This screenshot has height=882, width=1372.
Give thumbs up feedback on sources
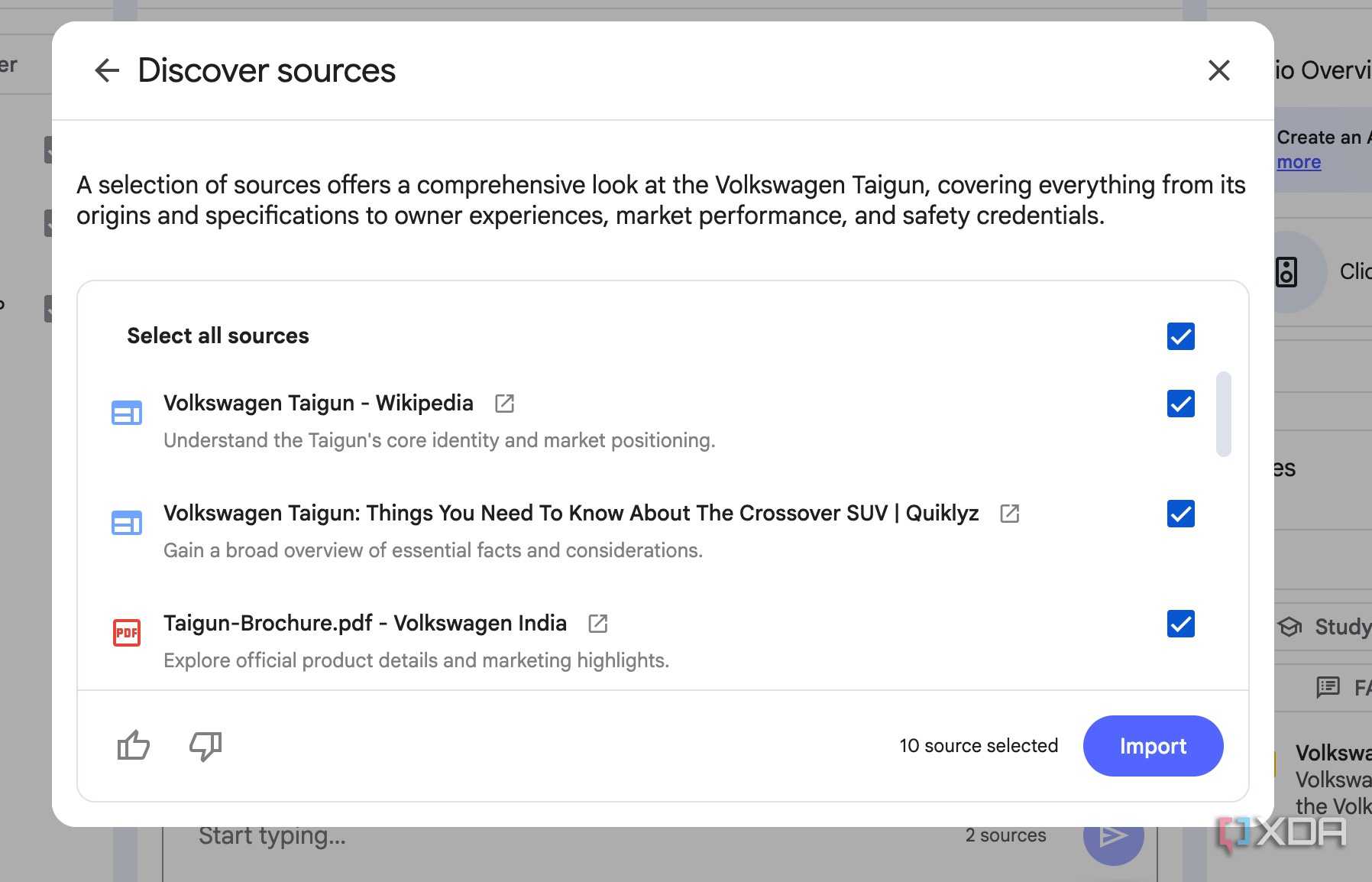pos(133,745)
